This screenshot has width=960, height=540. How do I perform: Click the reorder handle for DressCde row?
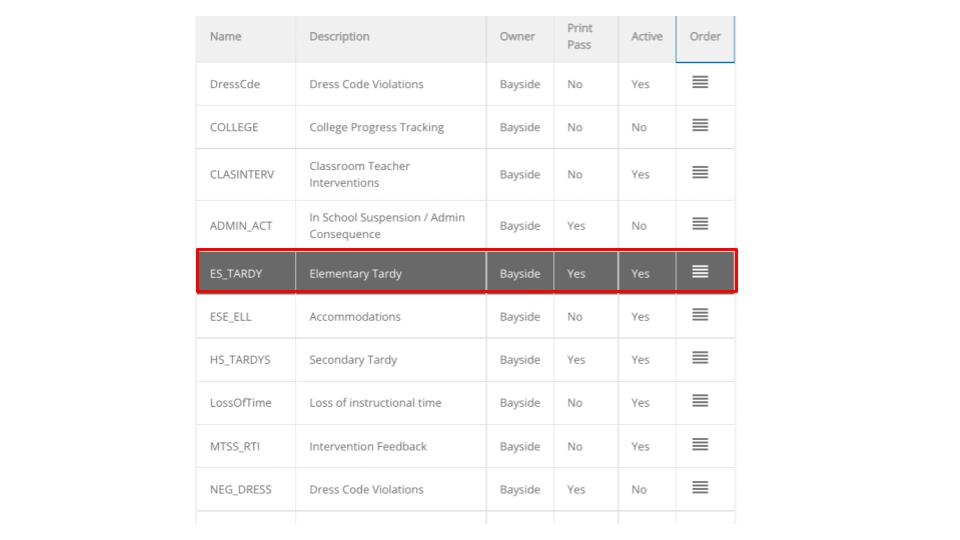700,83
